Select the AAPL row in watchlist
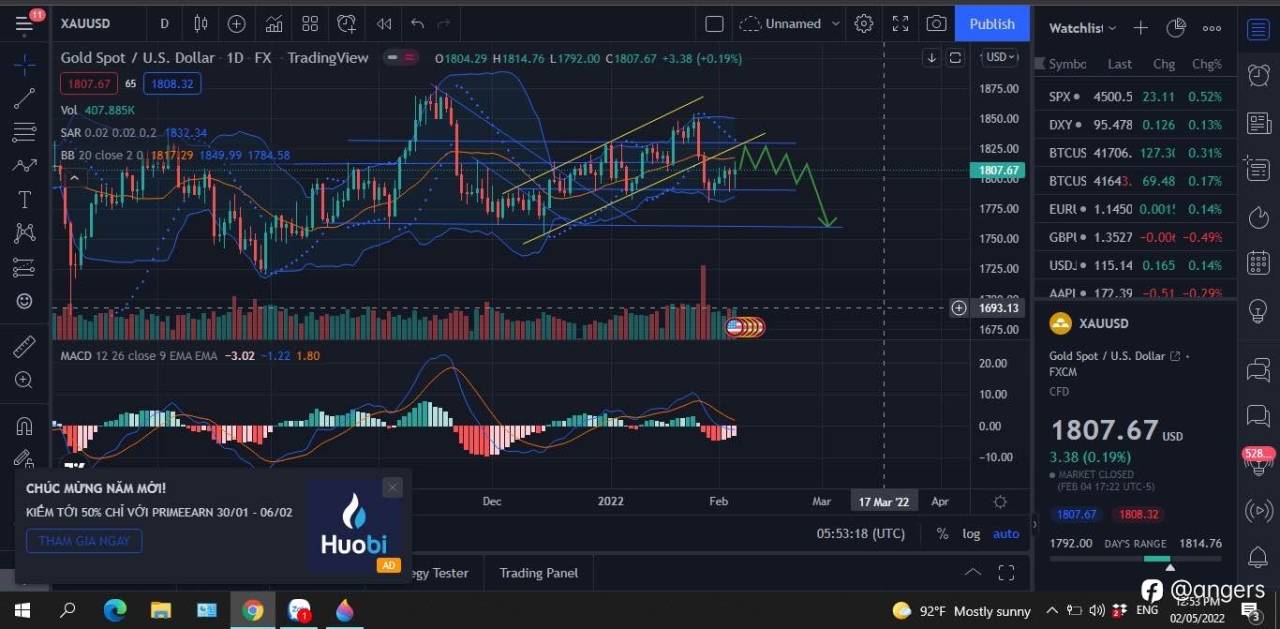The image size is (1280, 629). [1136, 293]
